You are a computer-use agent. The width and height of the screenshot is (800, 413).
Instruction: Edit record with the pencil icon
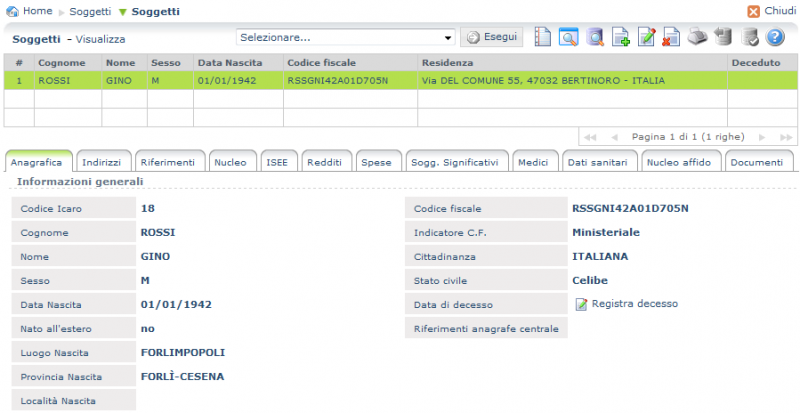646,37
